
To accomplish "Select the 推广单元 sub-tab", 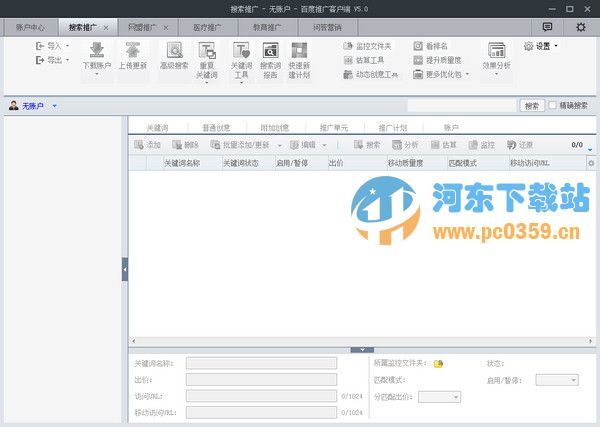I will [334, 127].
